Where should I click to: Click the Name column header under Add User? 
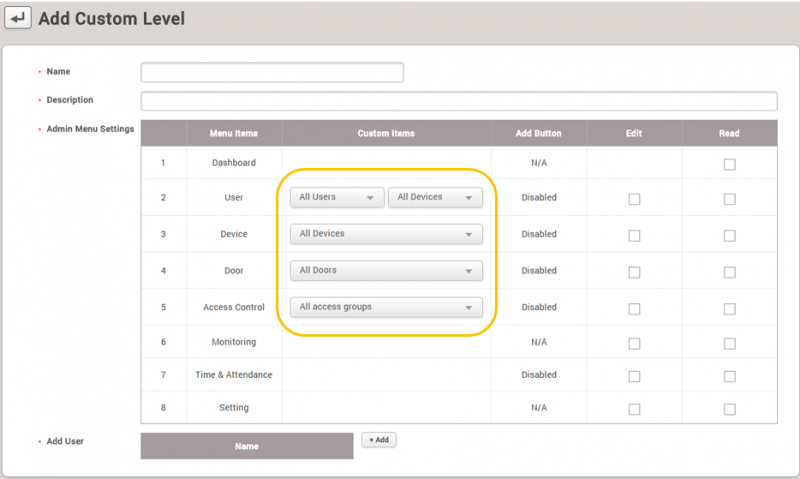click(x=247, y=446)
